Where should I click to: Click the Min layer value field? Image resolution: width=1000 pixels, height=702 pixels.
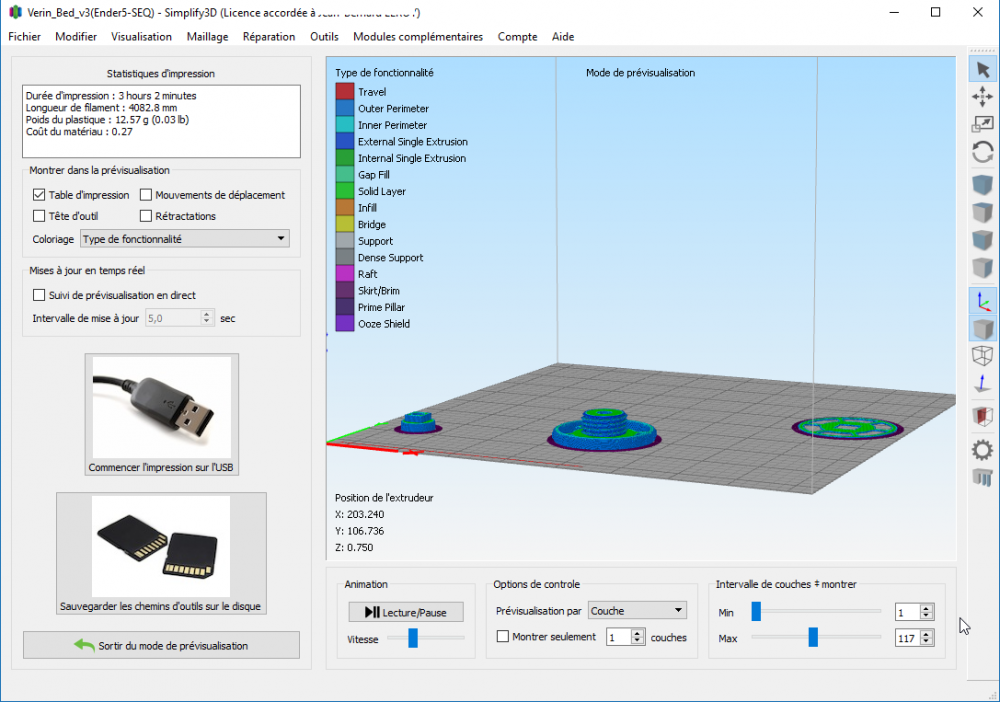(908, 612)
